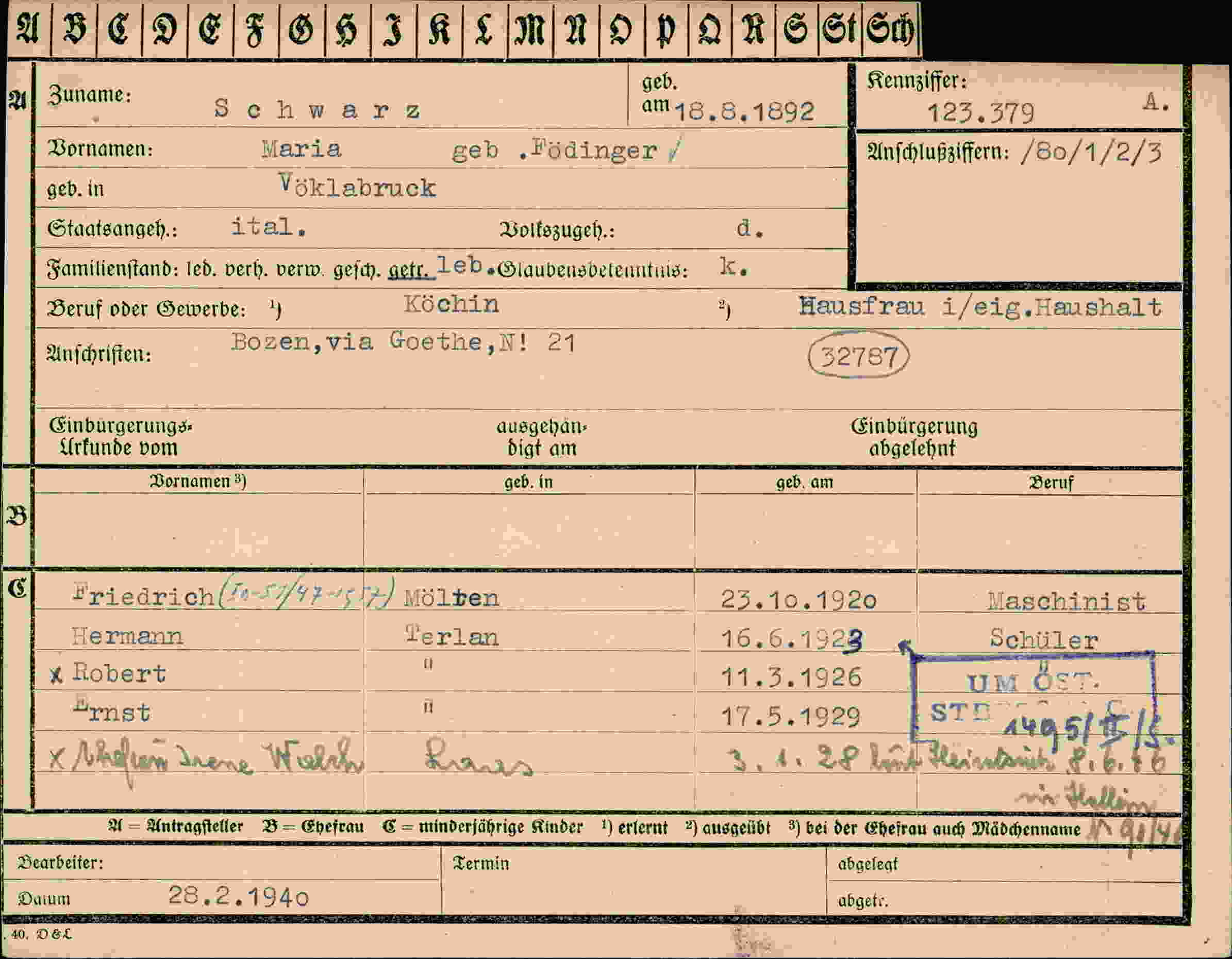Click the first name Maria
The height and width of the screenshot is (959, 1232).
point(301,149)
